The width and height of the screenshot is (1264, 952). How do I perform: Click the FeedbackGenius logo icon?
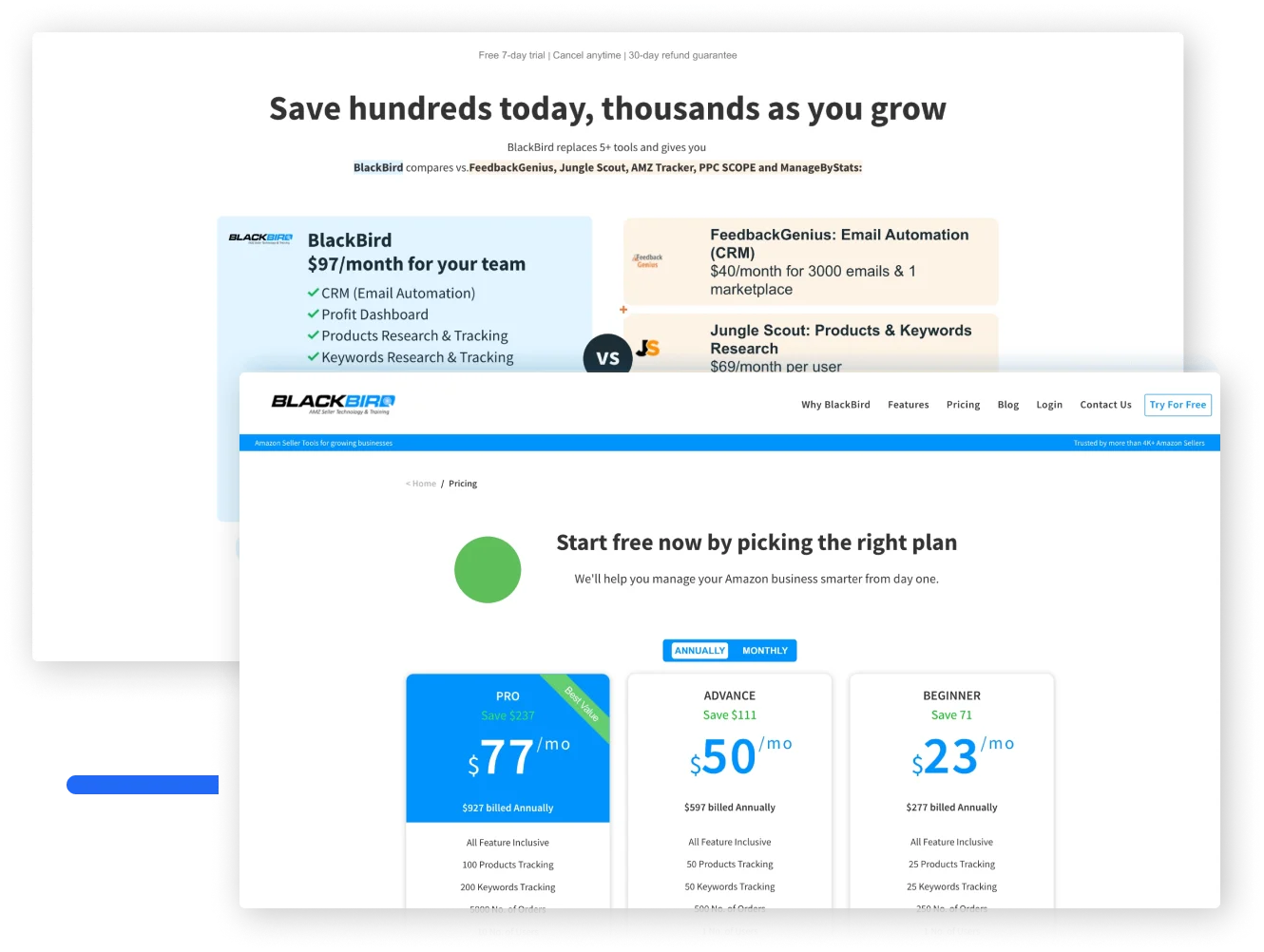pyautogui.click(x=648, y=260)
